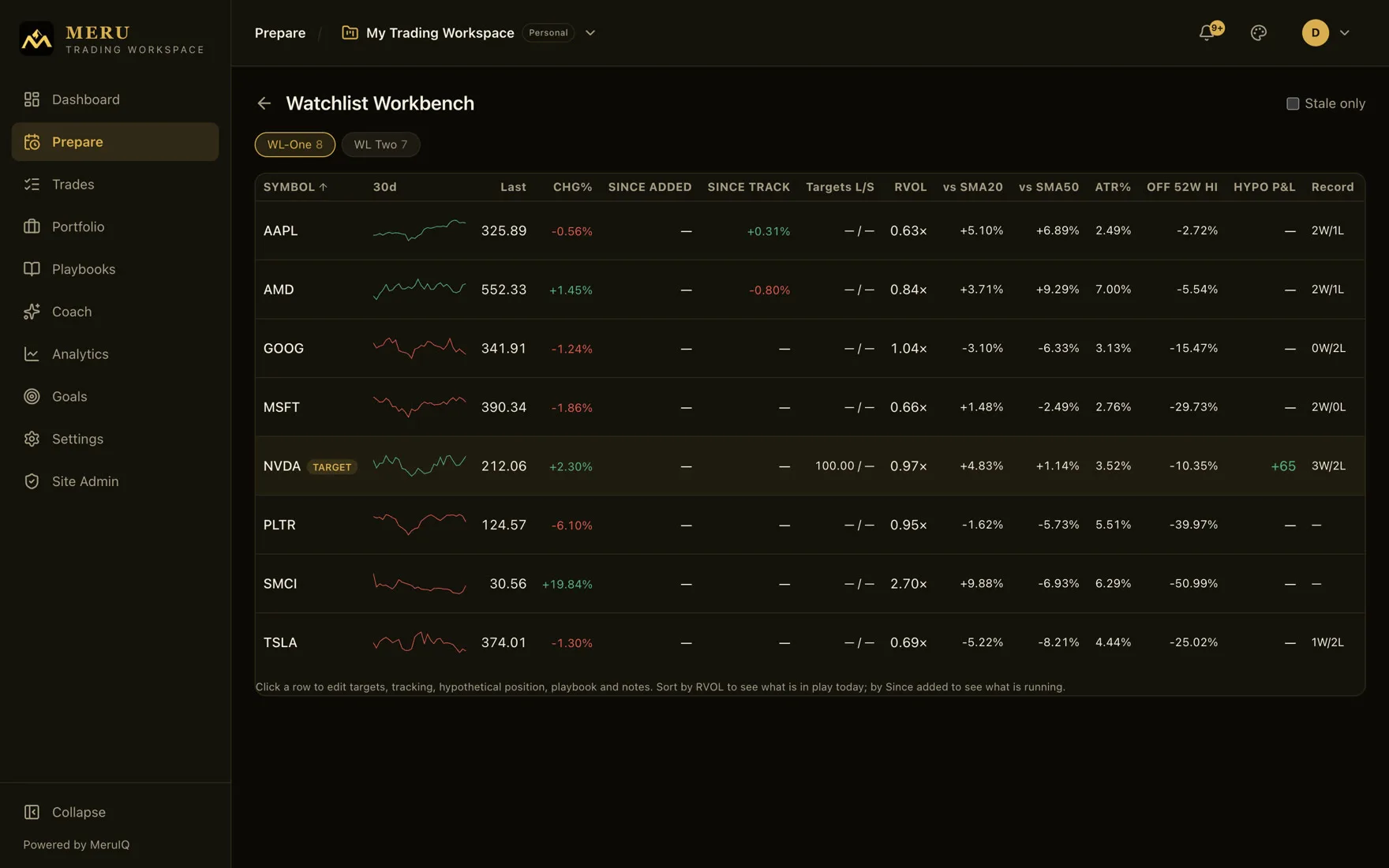Click the Prepare calendar icon in sidebar
Image resolution: width=1389 pixels, height=868 pixels.
point(32,142)
